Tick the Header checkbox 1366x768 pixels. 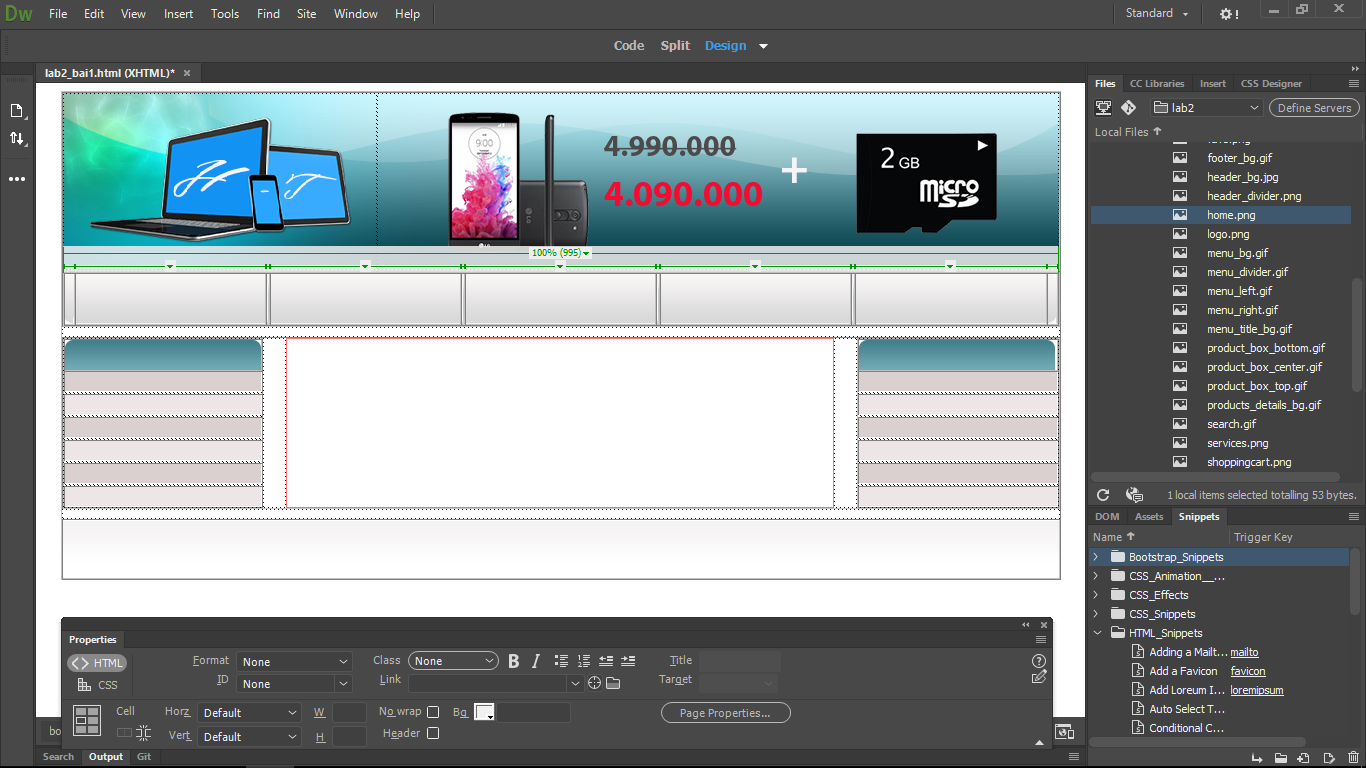pos(433,733)
